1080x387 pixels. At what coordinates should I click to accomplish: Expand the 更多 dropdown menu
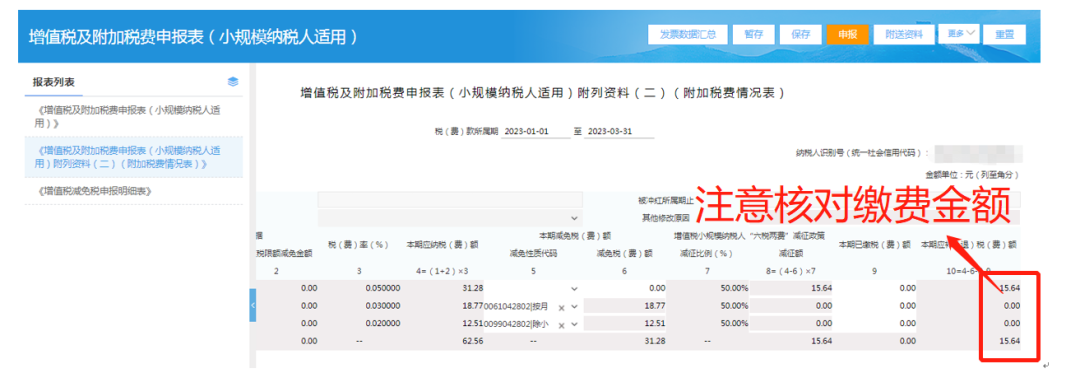coord(959,34)
